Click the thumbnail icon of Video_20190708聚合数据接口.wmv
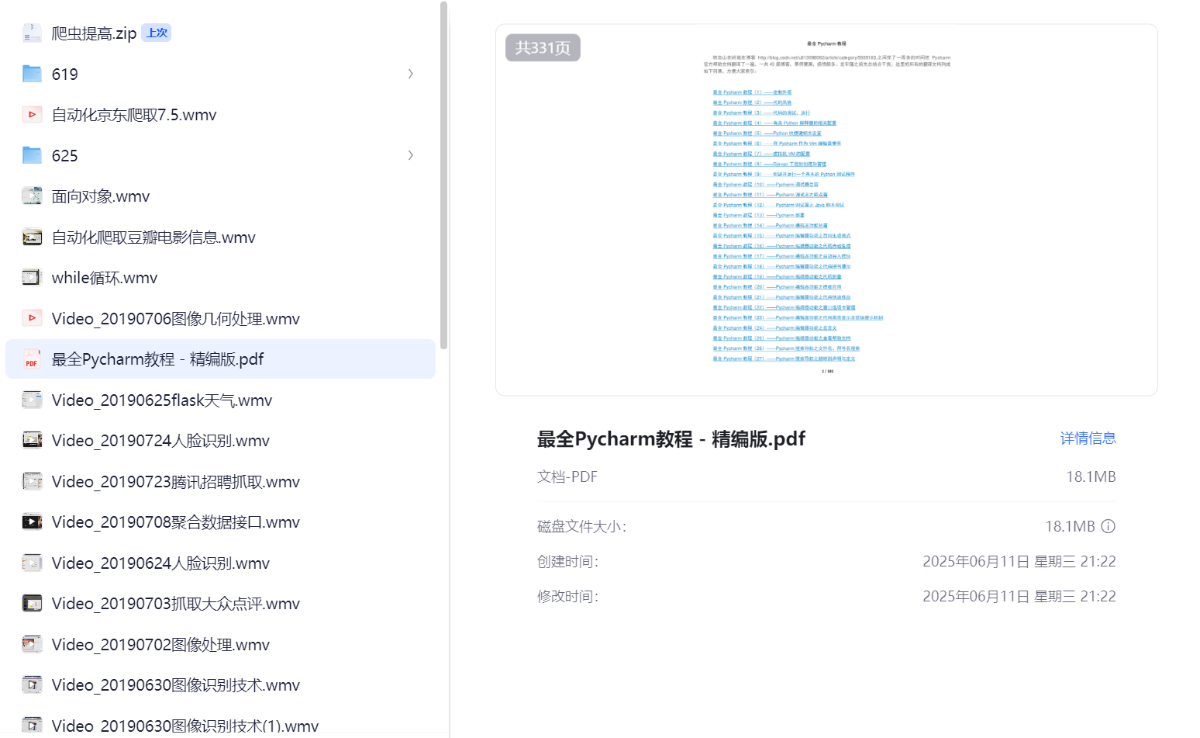Viewport: 1200px width, 738px height. tap(32, 522)
